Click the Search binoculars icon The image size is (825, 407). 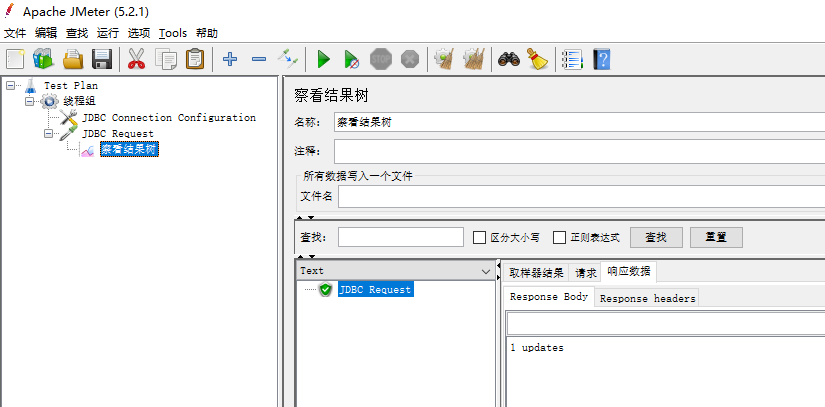(x=509, y=59)
